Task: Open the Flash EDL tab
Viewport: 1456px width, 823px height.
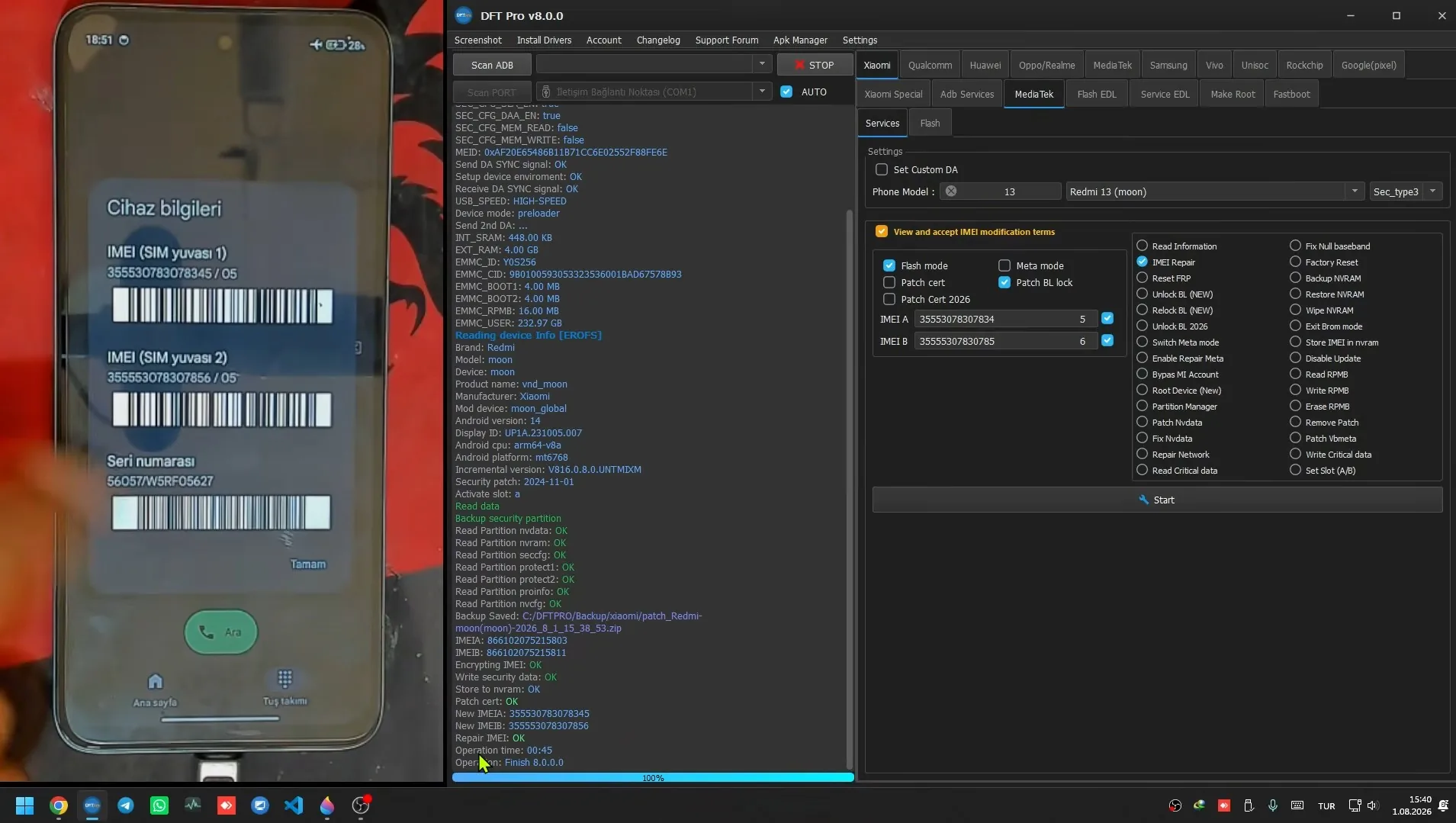Action: pos(1097,94)
